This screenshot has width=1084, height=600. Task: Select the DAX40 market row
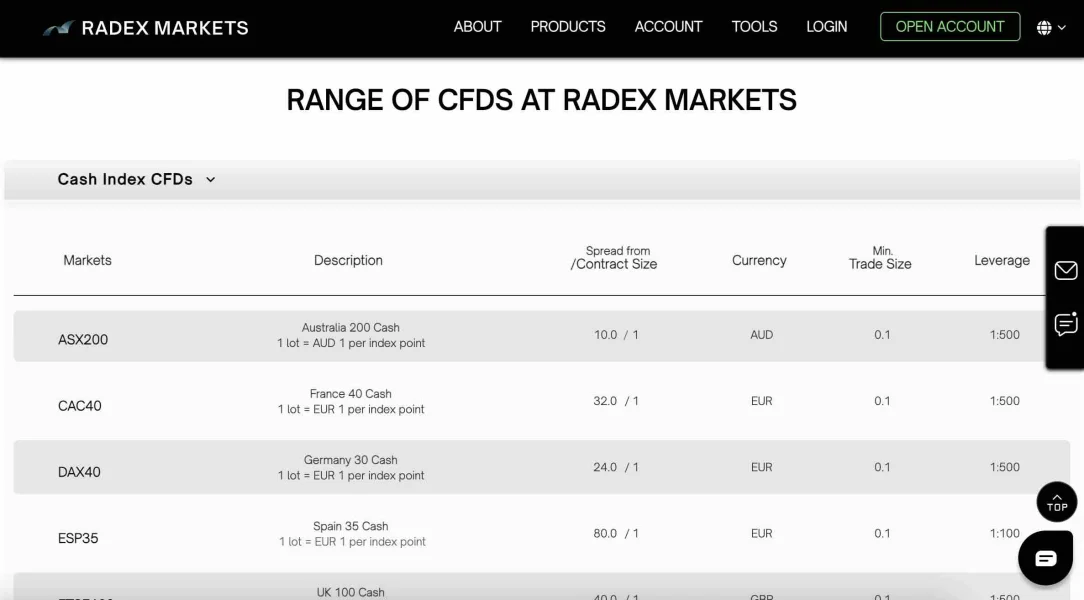[80, 472]
